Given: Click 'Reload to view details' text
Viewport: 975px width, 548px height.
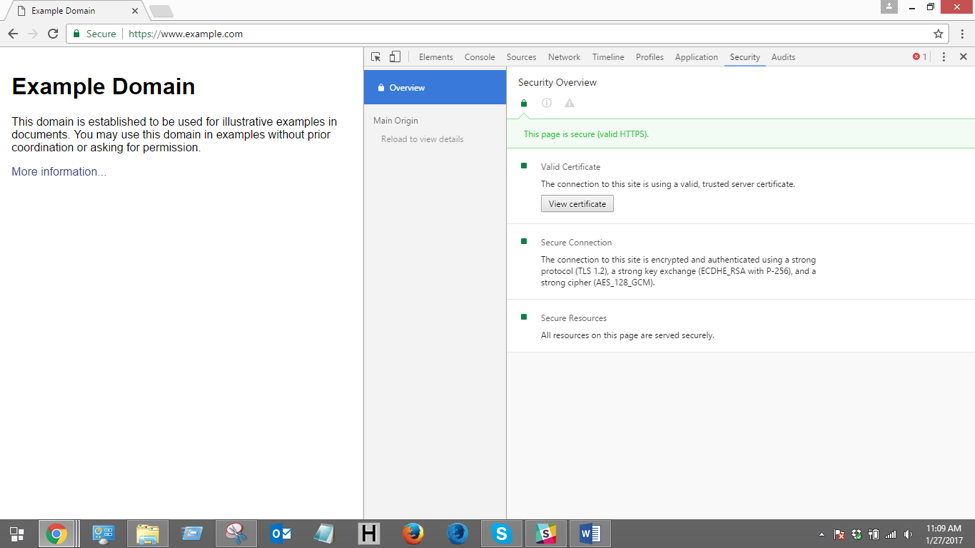Looking at the screenshot, I should [x=422, y=139].
